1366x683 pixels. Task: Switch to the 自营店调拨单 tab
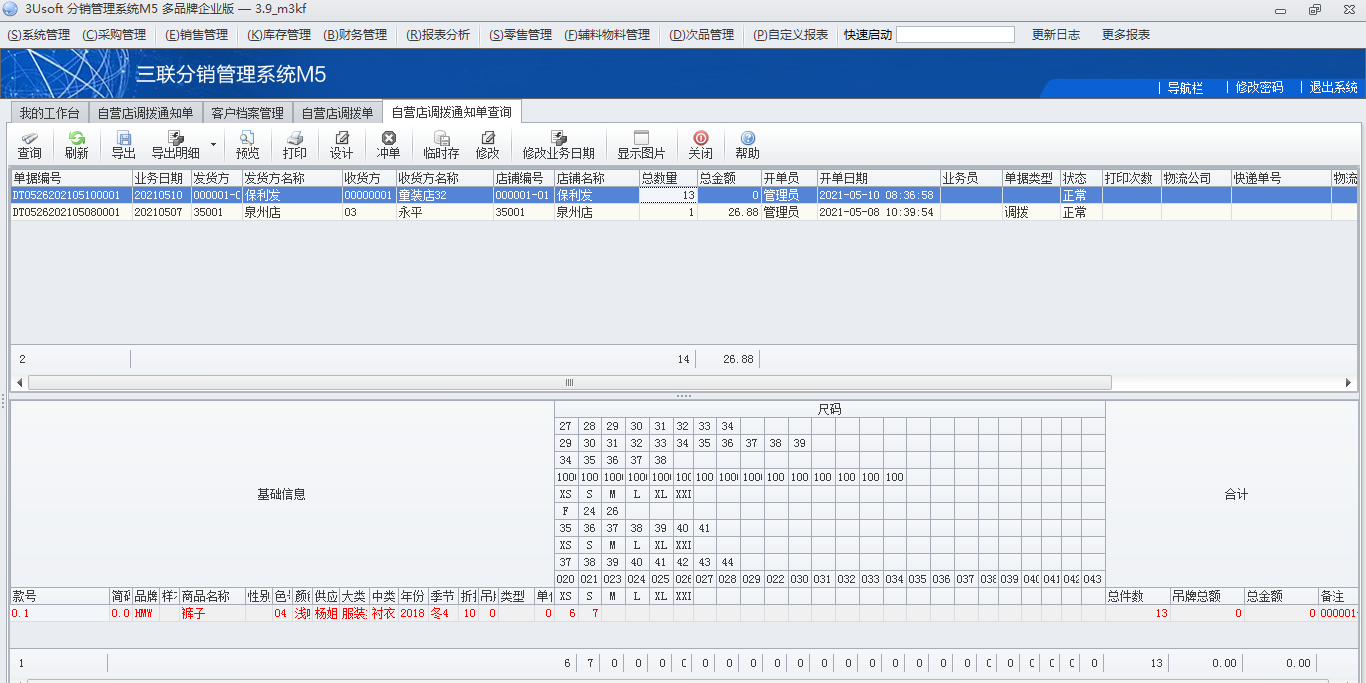click(x=337, y=112)
